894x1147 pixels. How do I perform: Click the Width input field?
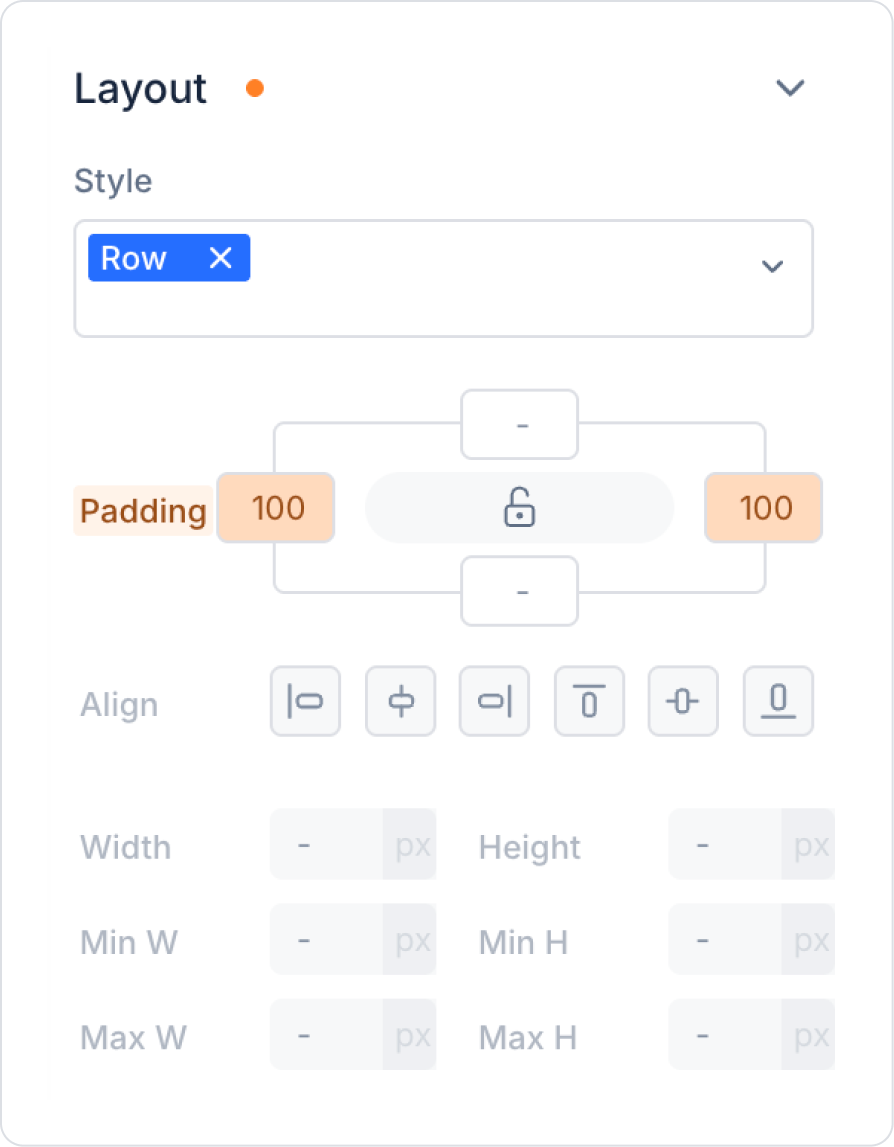(x=326, y=846)
